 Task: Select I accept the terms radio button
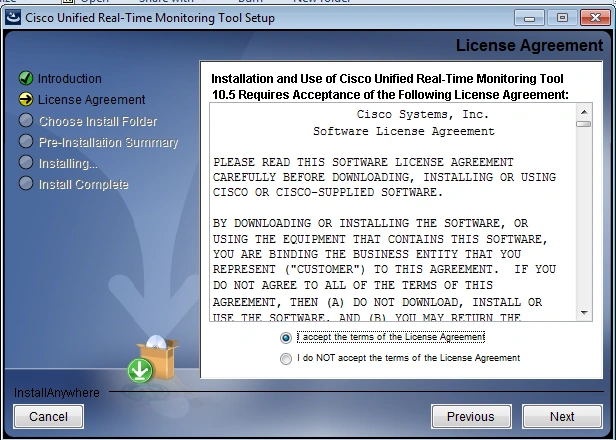(286, 337)
